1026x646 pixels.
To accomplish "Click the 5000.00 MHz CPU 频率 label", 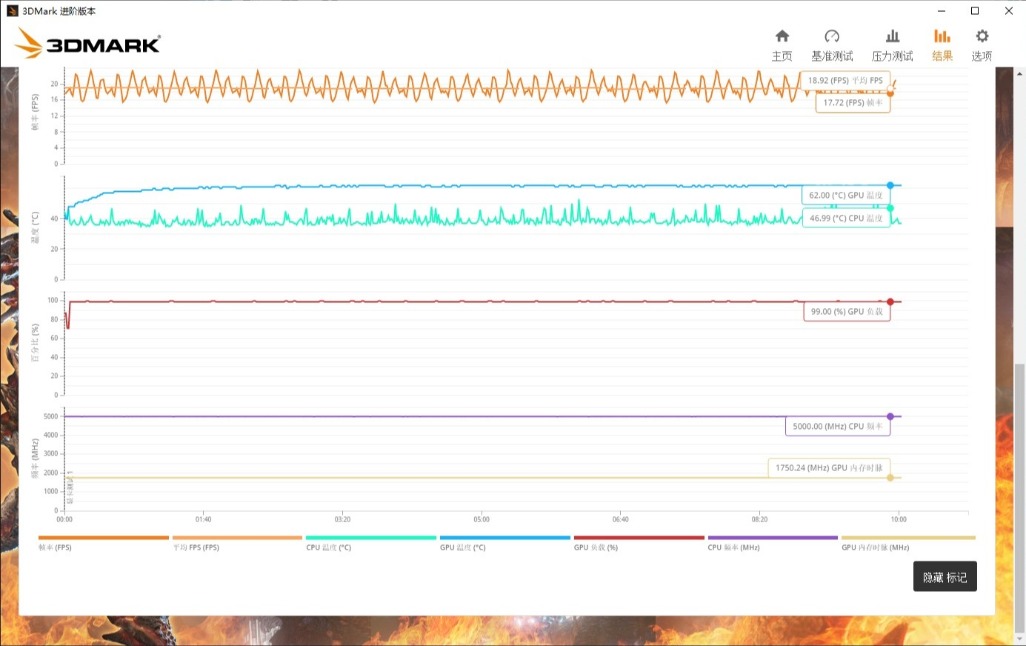I will [x=838, y=427].
